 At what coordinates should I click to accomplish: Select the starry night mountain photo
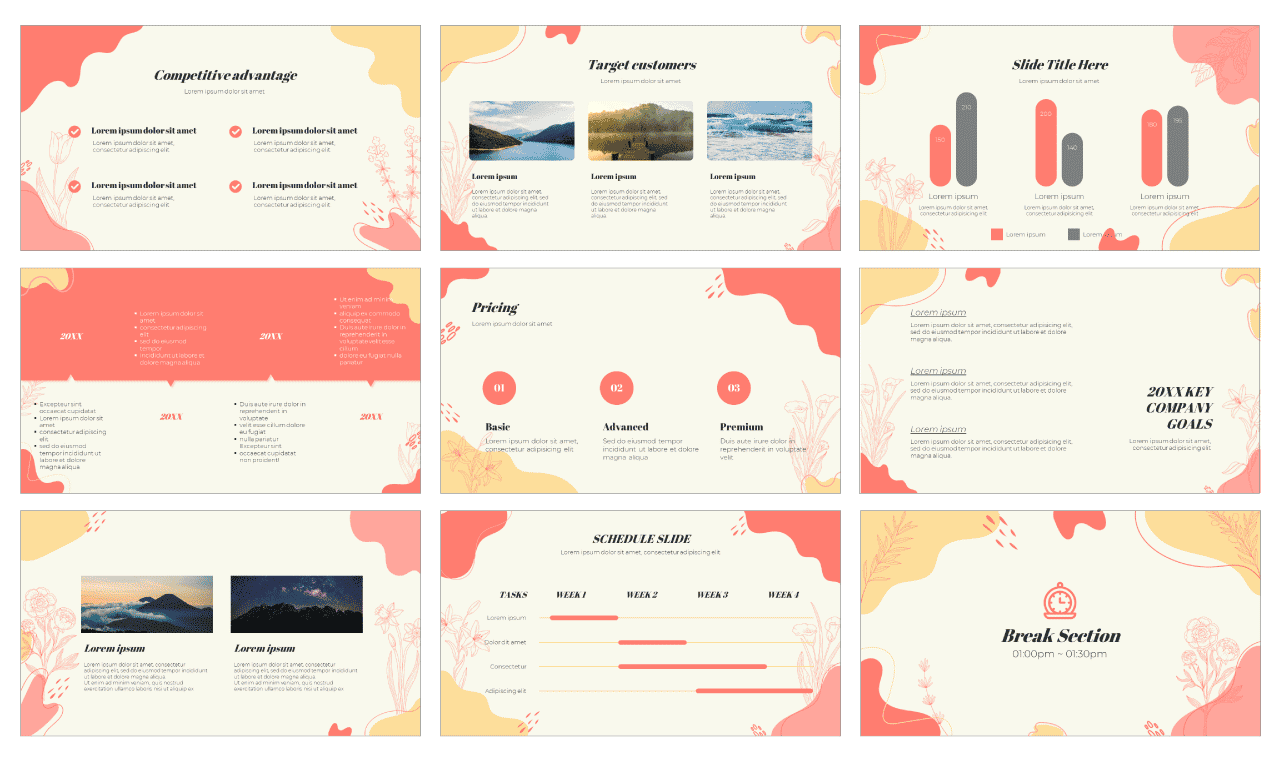coord(297,604)
